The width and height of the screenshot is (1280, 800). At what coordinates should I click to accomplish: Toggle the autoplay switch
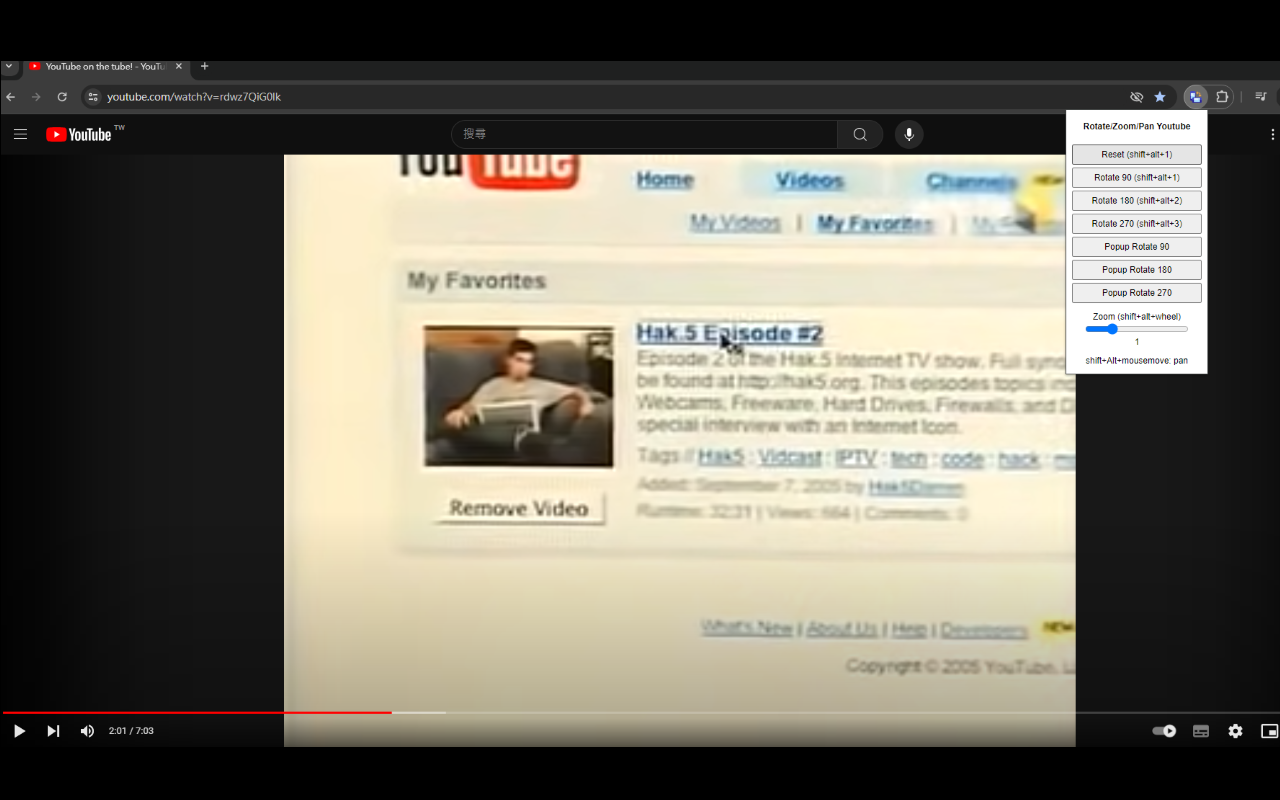point(1164,731)
